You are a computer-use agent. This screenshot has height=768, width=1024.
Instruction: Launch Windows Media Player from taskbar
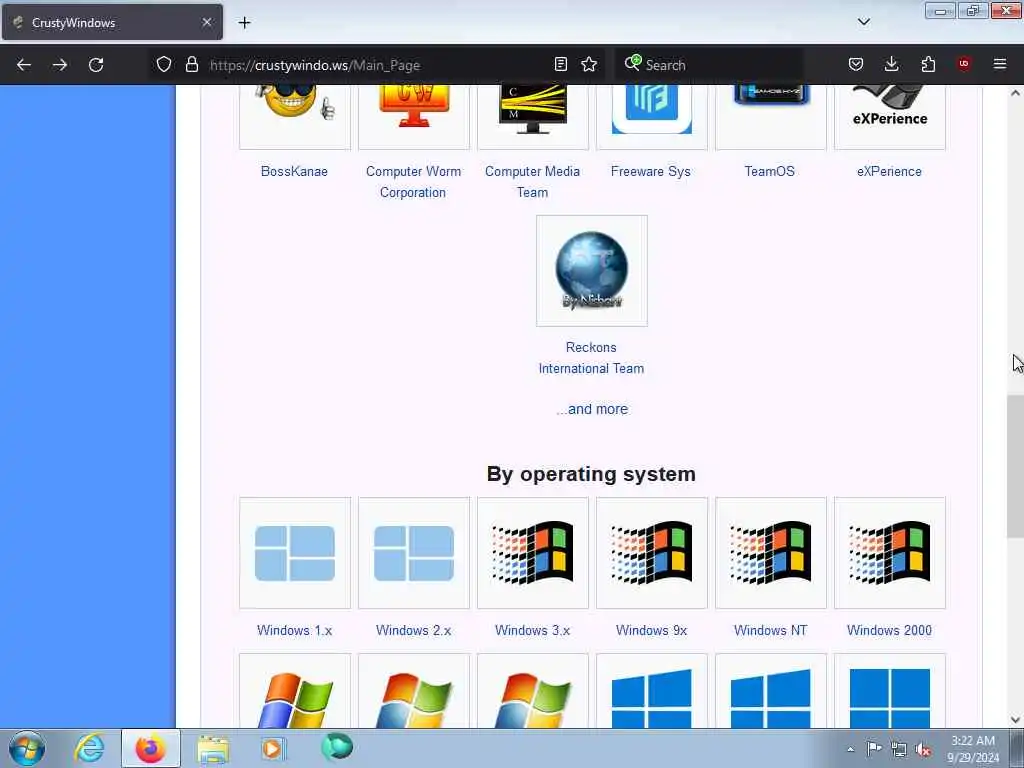point(273,748)
